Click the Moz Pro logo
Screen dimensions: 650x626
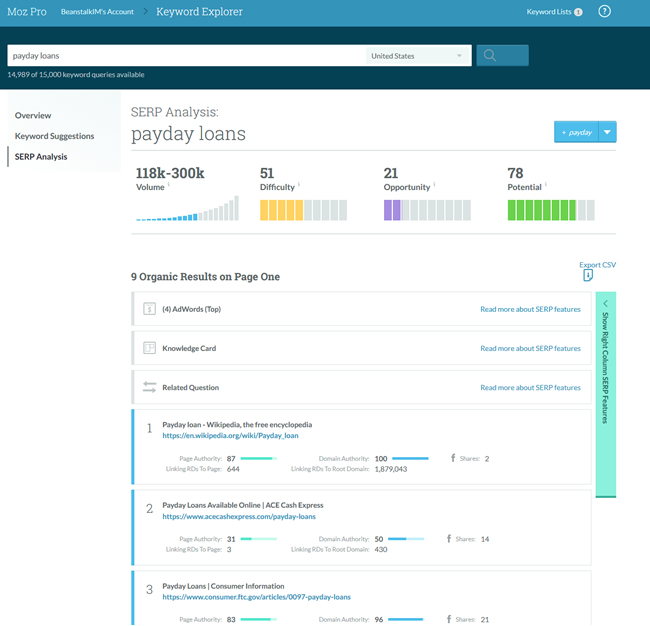point(27,12)
